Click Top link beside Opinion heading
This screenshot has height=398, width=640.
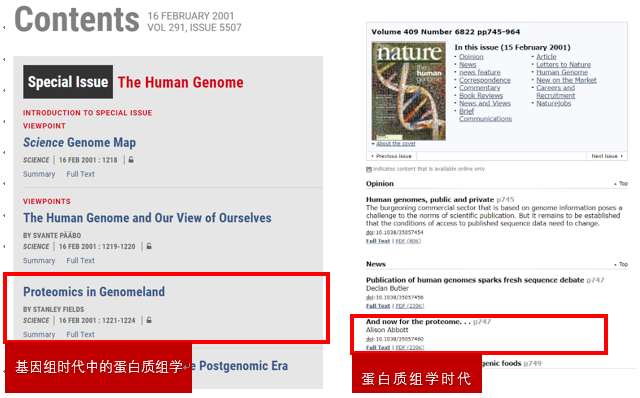(623, 184)
